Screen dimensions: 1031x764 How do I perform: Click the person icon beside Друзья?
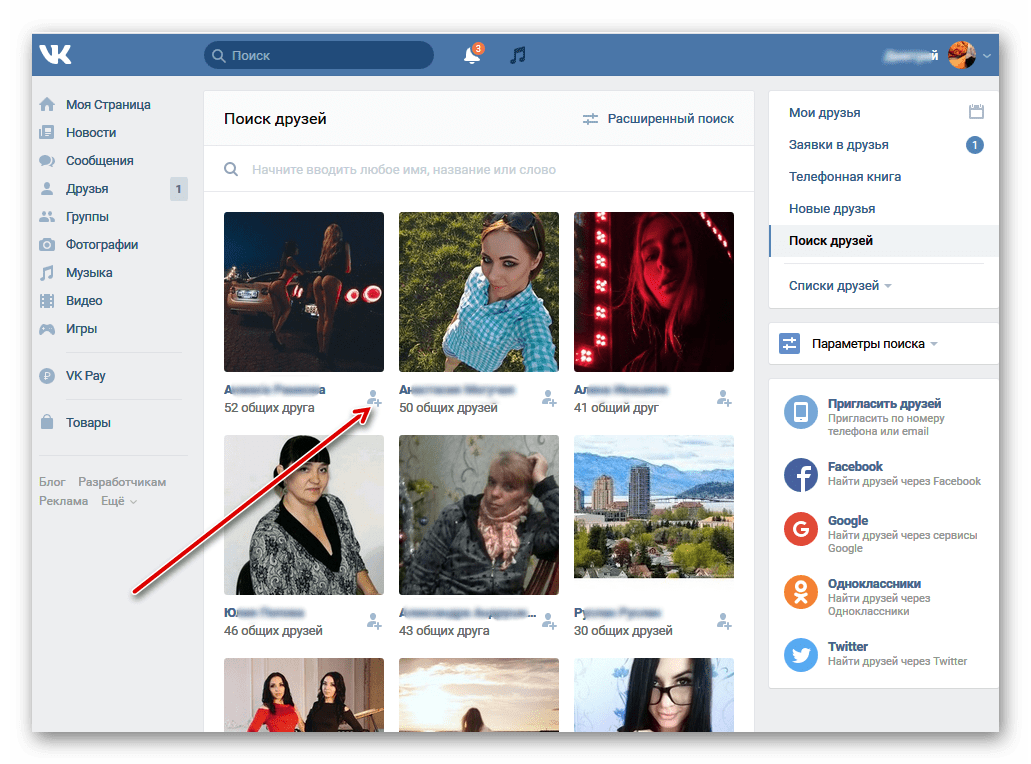(47, 189)
